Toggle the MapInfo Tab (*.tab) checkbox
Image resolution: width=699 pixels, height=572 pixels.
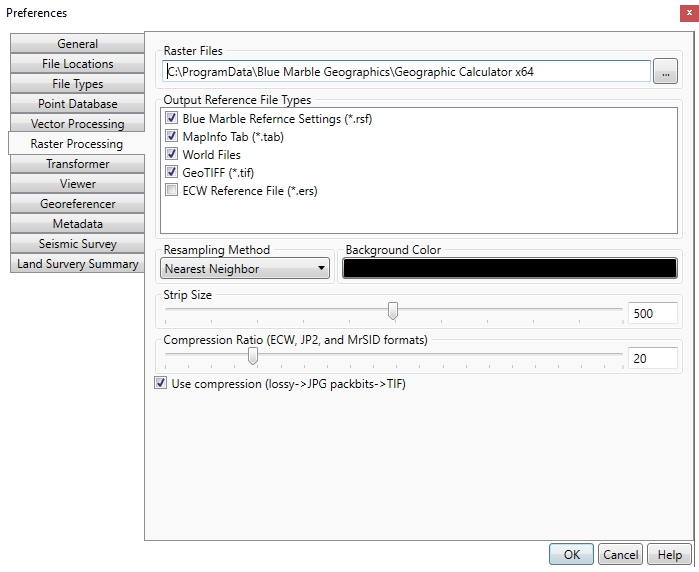(172, 137)
